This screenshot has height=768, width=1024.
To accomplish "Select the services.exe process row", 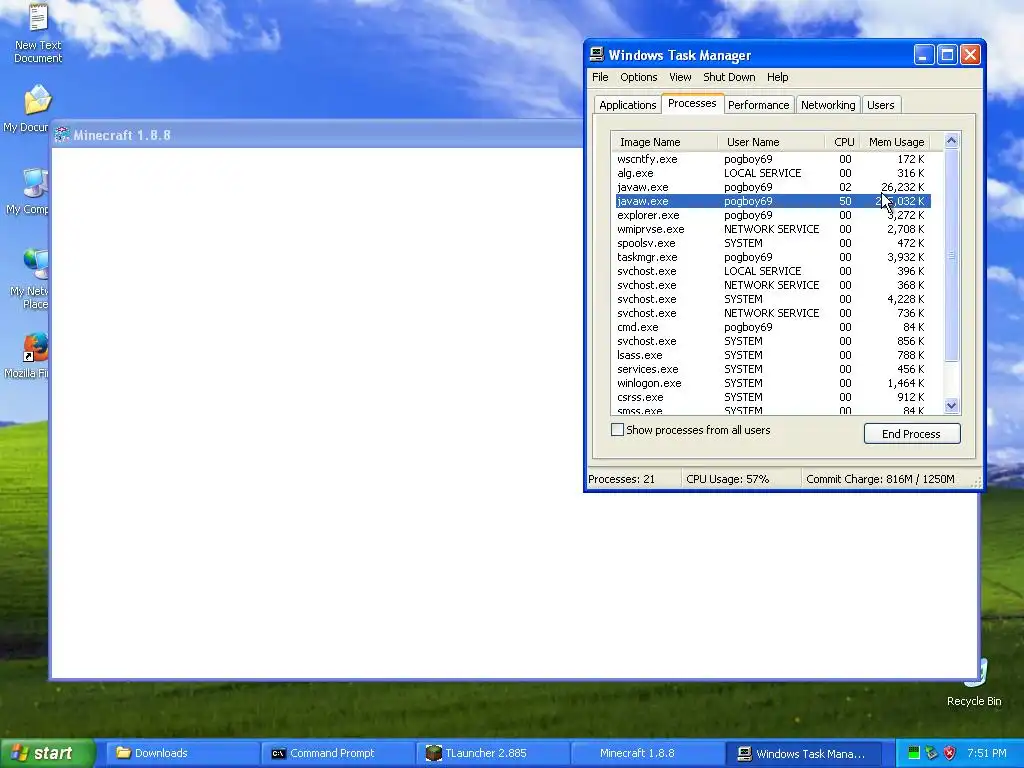I will coord(773,369).
